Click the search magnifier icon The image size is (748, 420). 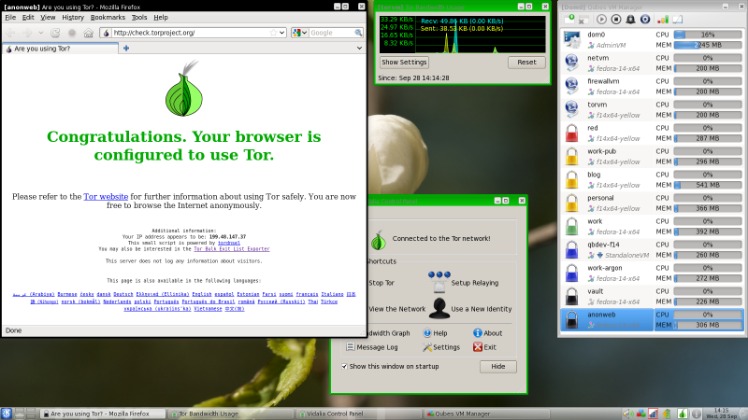(358, 32)
